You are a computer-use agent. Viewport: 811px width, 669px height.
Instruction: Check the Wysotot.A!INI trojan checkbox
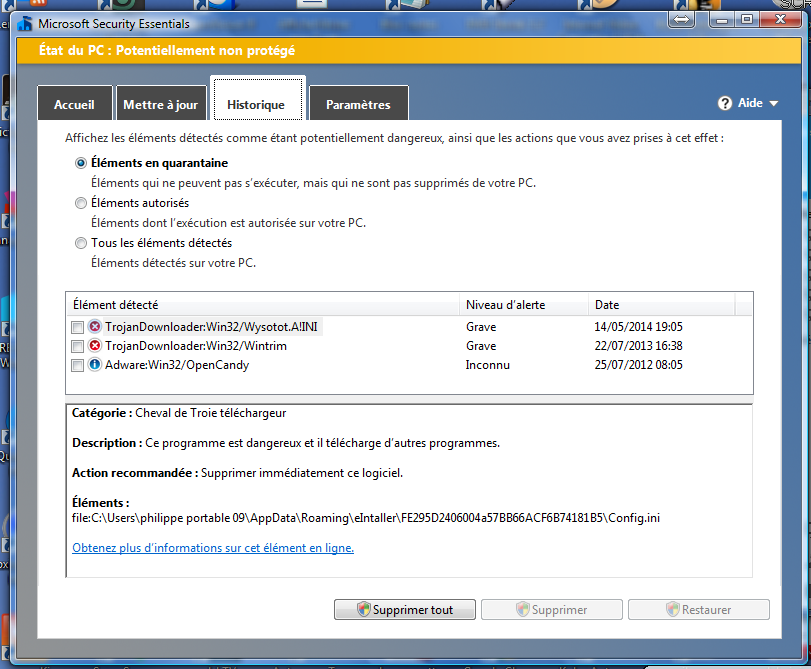pyautogui.click(x=78, y=327)
